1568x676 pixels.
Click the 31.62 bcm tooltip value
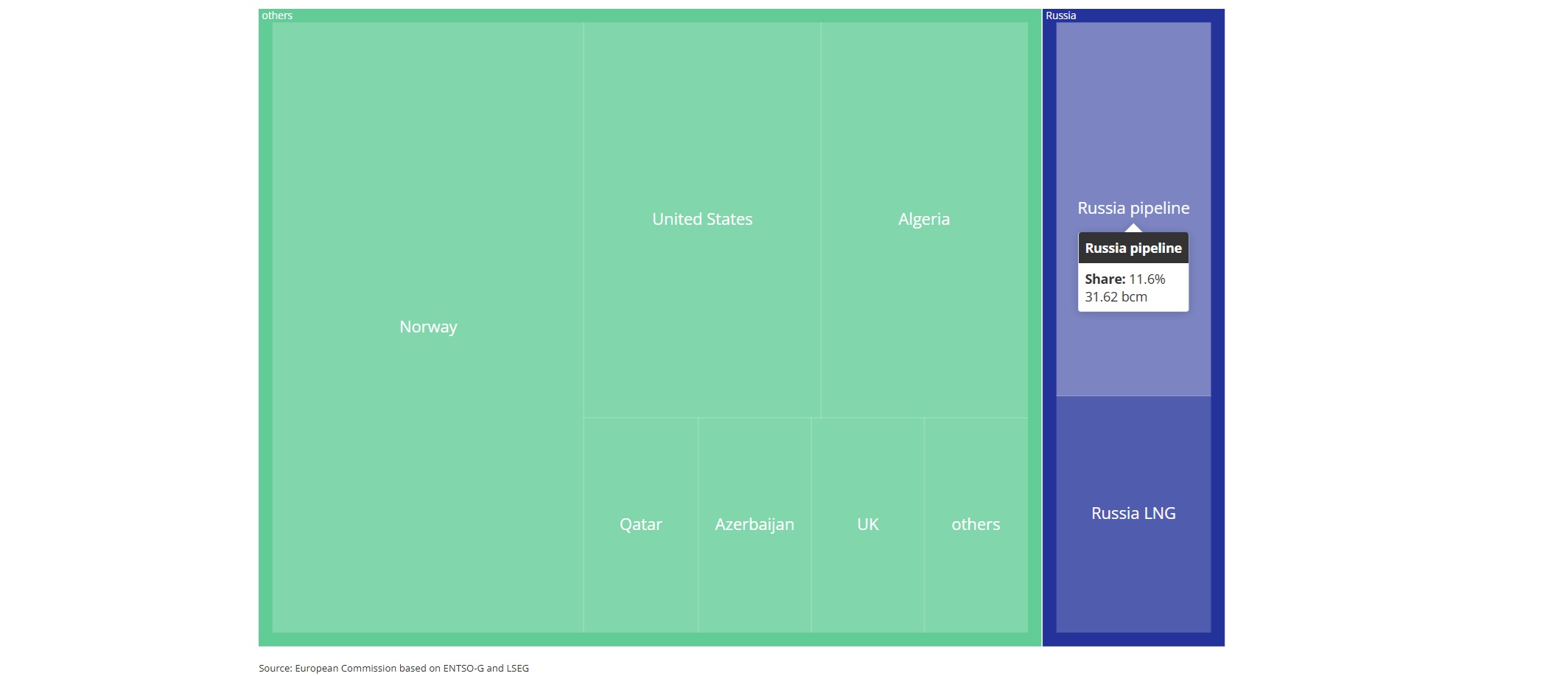[x=1116, y=297]
